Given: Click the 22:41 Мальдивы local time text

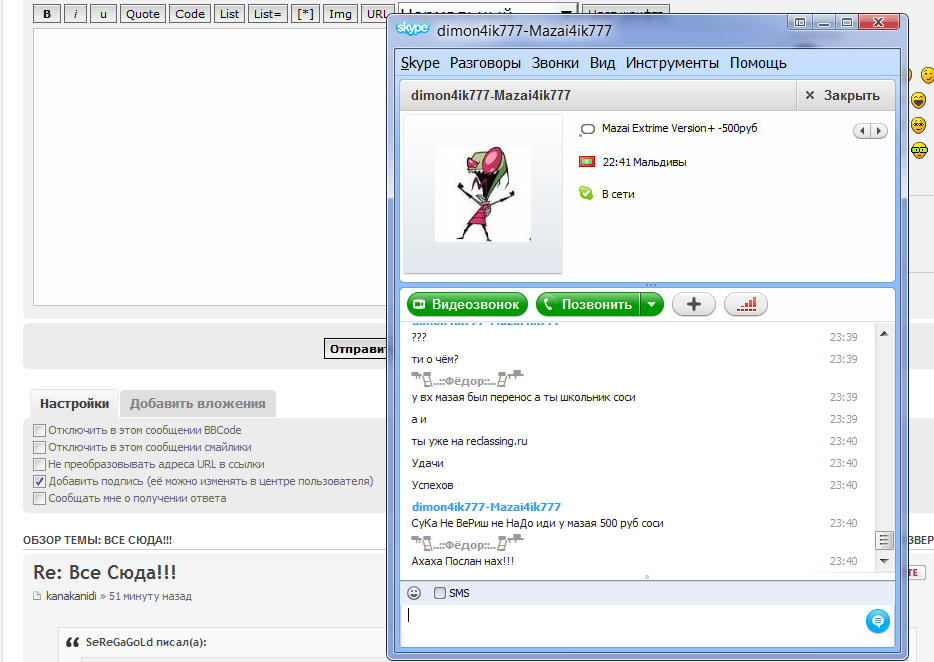Looking at the screenshot, I should pos(645,162).
